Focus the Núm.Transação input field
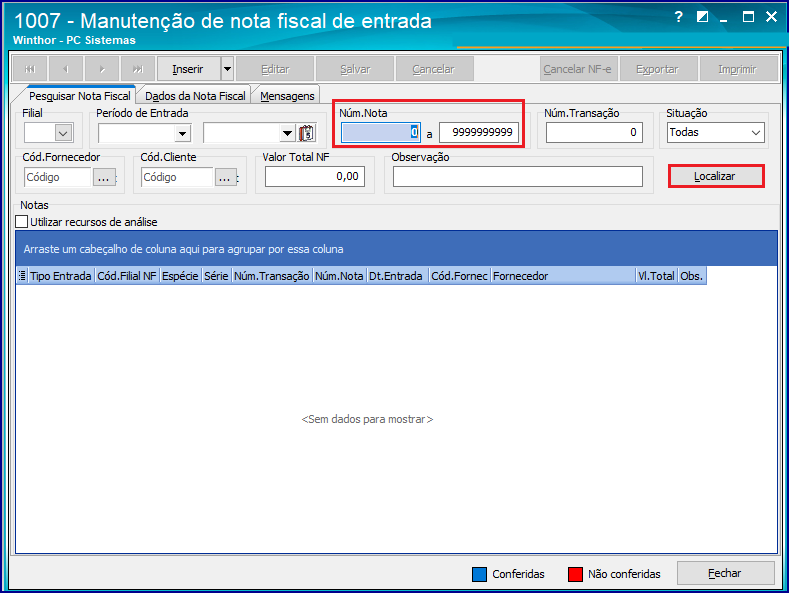 [x=594, y=132]
